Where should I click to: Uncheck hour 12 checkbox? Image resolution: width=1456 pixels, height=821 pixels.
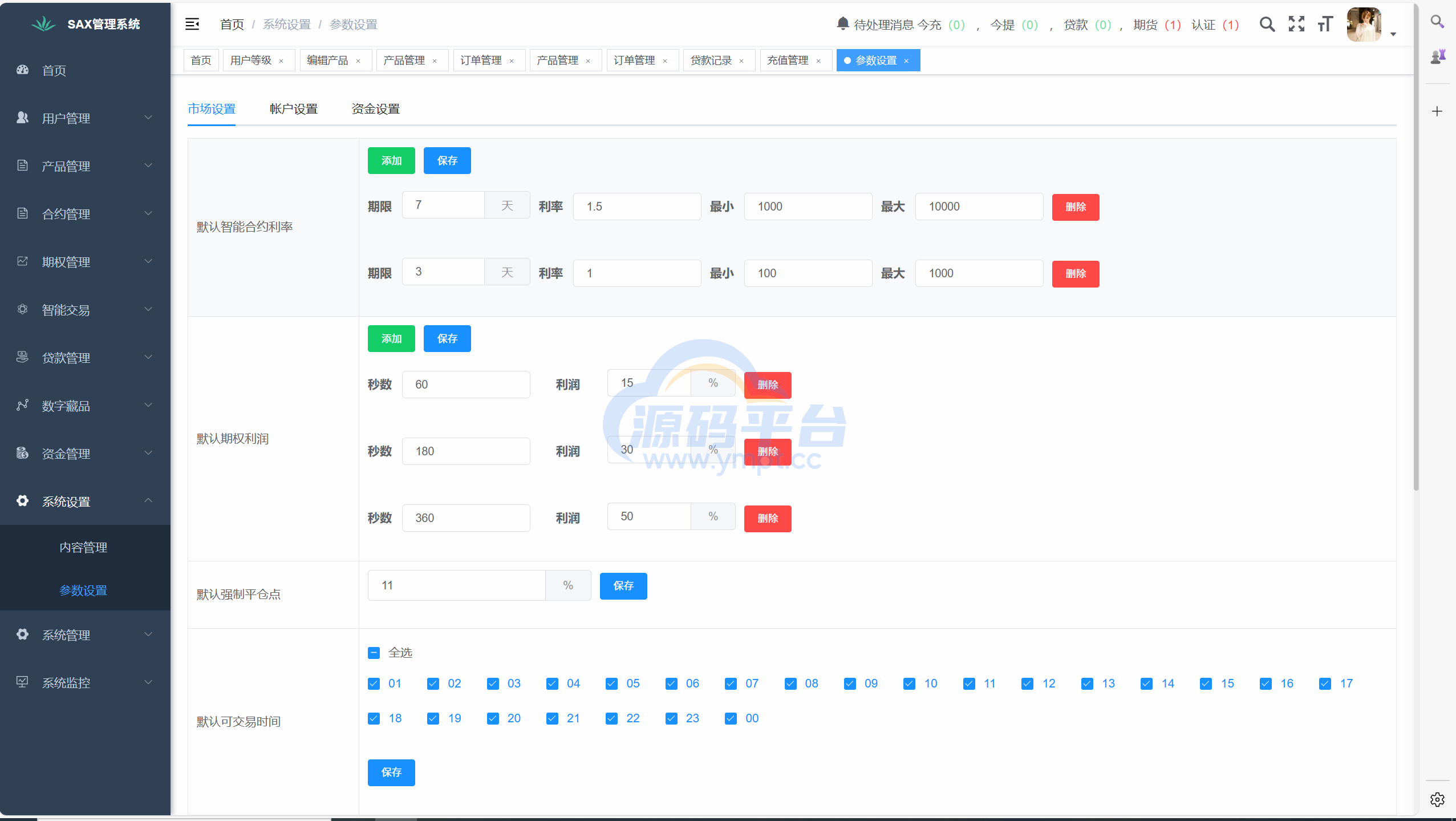pyautogui.click(x=1028, y=684)
